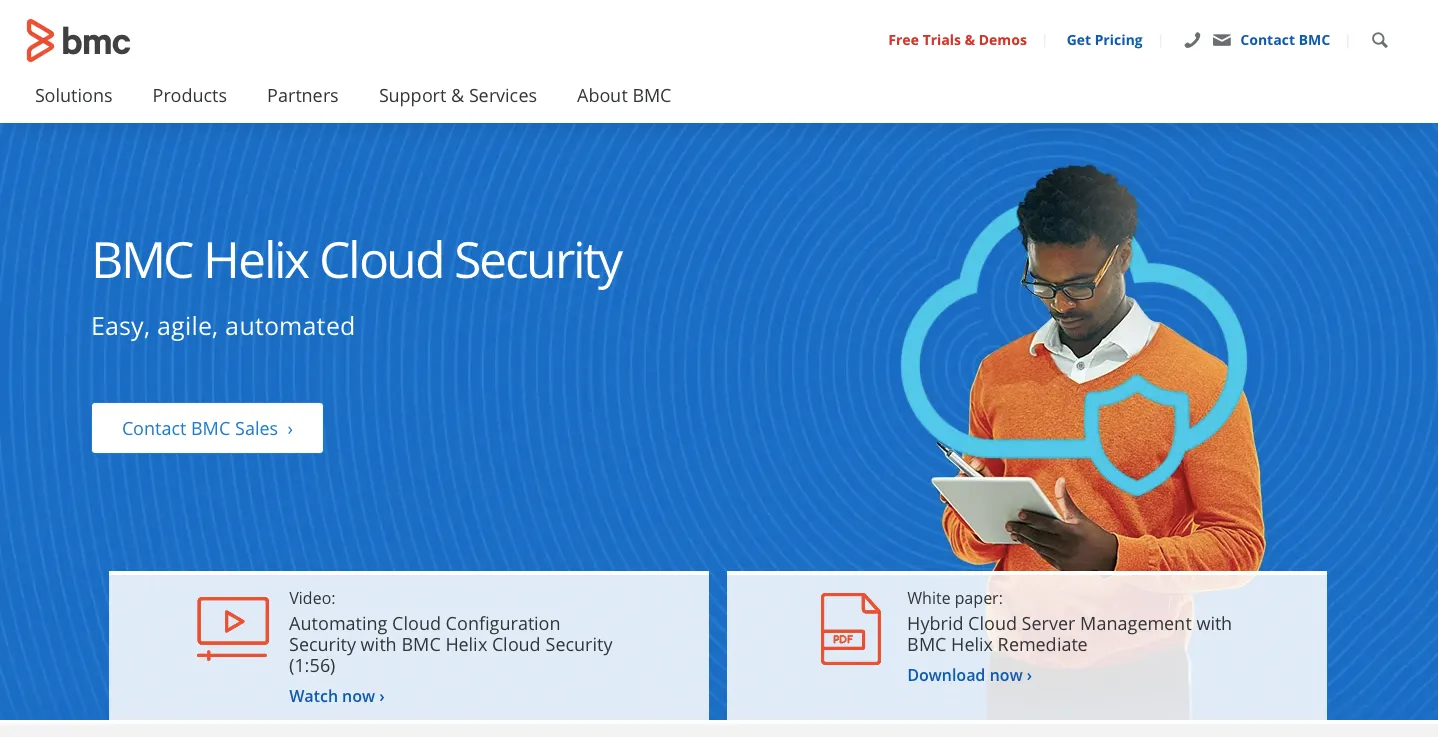Click the video player icon
The height and width of the screenshot is (737, 1438).
click(233, 628)
